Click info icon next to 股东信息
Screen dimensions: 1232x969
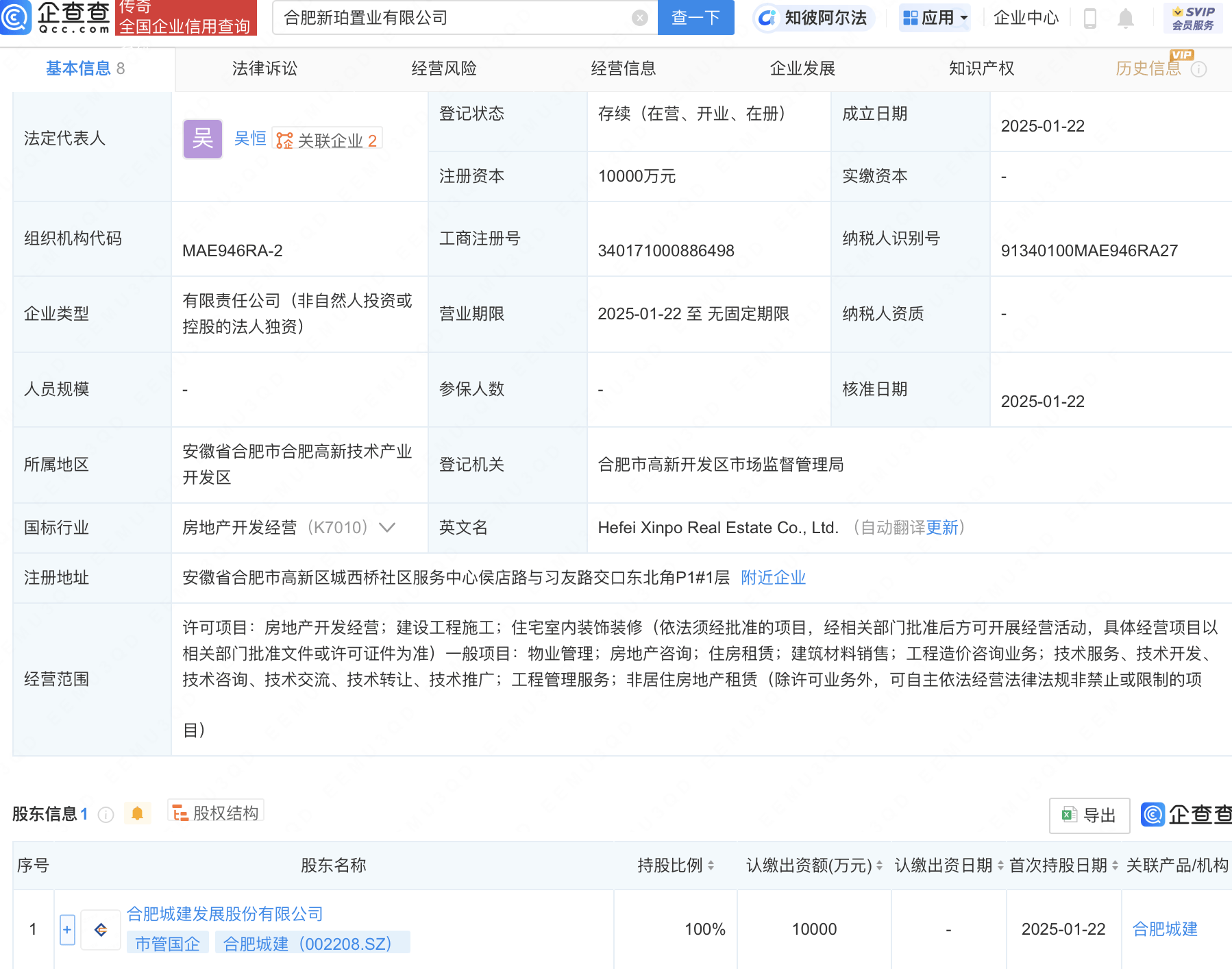pyautogui.click(x=106, y=814)
